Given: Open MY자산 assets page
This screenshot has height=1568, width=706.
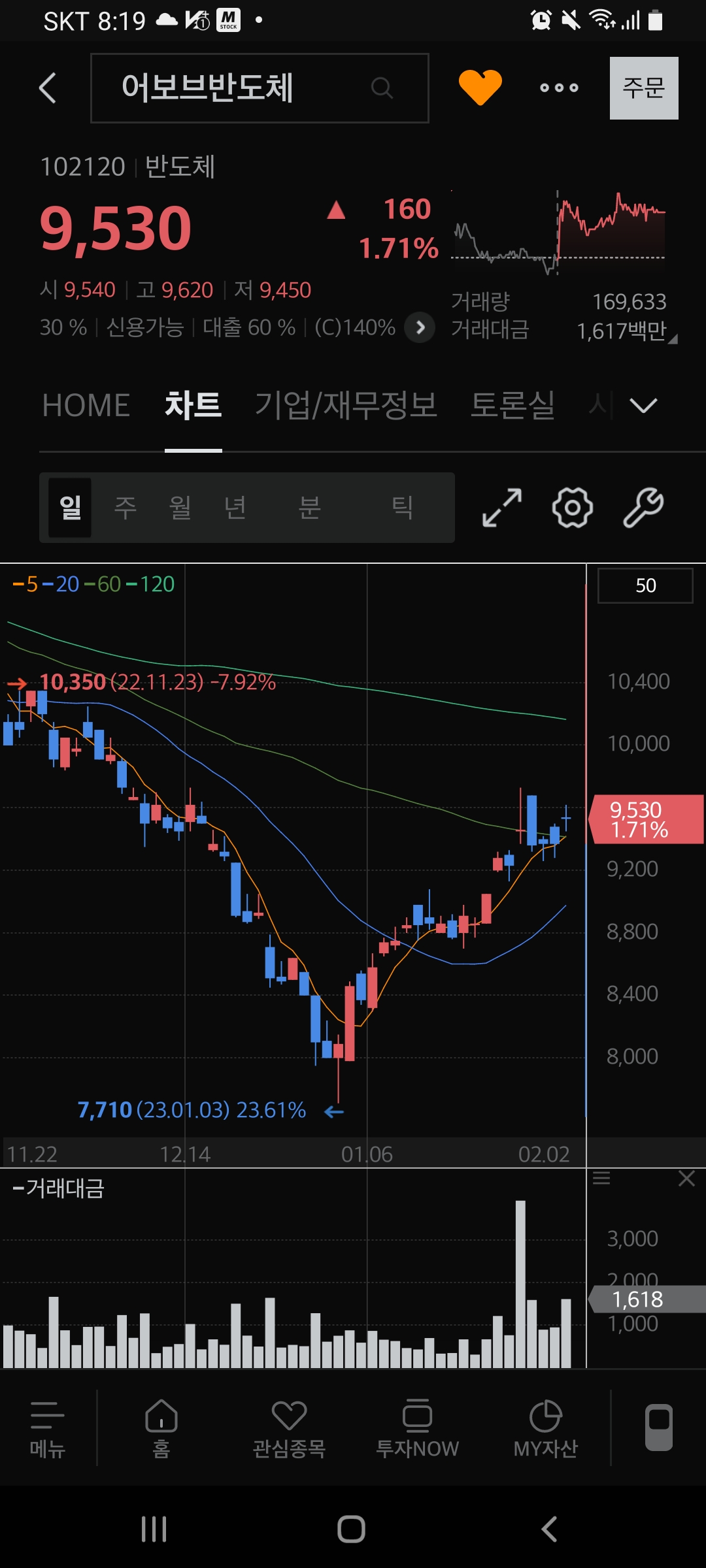Looking at the screenshot, I should (x=545, y=1429).
